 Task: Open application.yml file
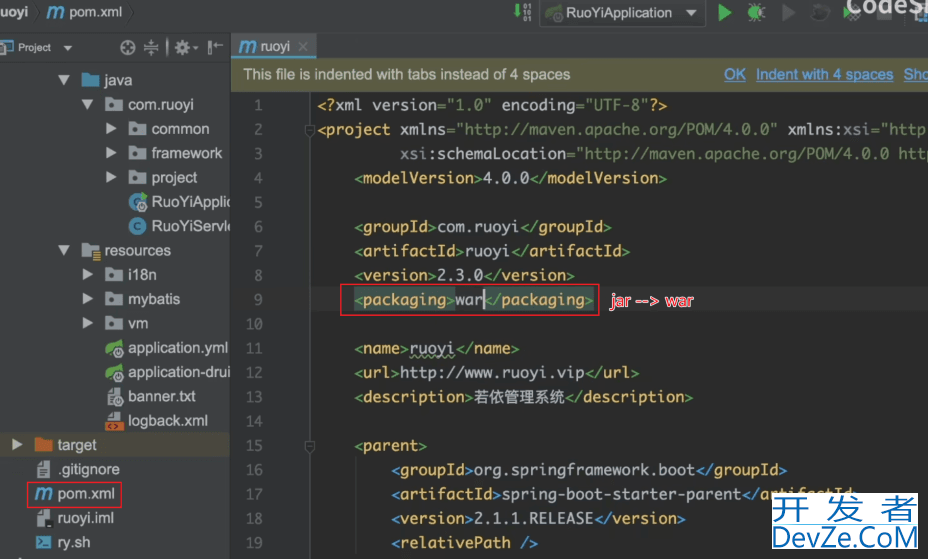click(x=166, y=348)
